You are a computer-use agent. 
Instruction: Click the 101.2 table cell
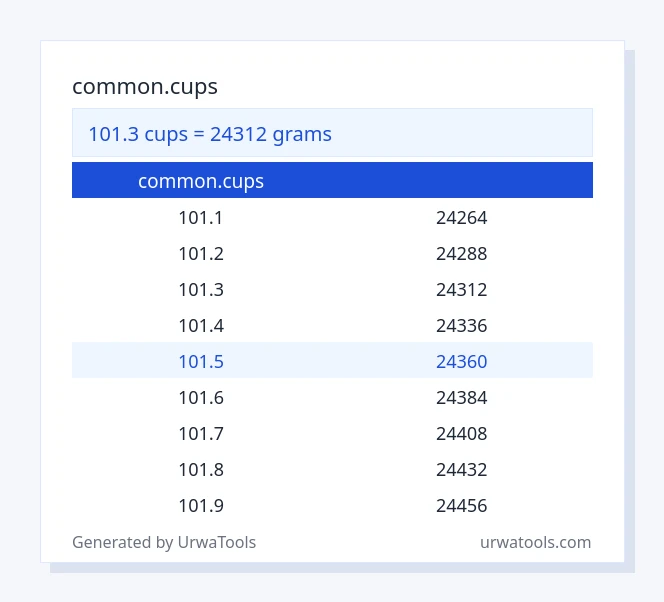[x=201, y=254]
